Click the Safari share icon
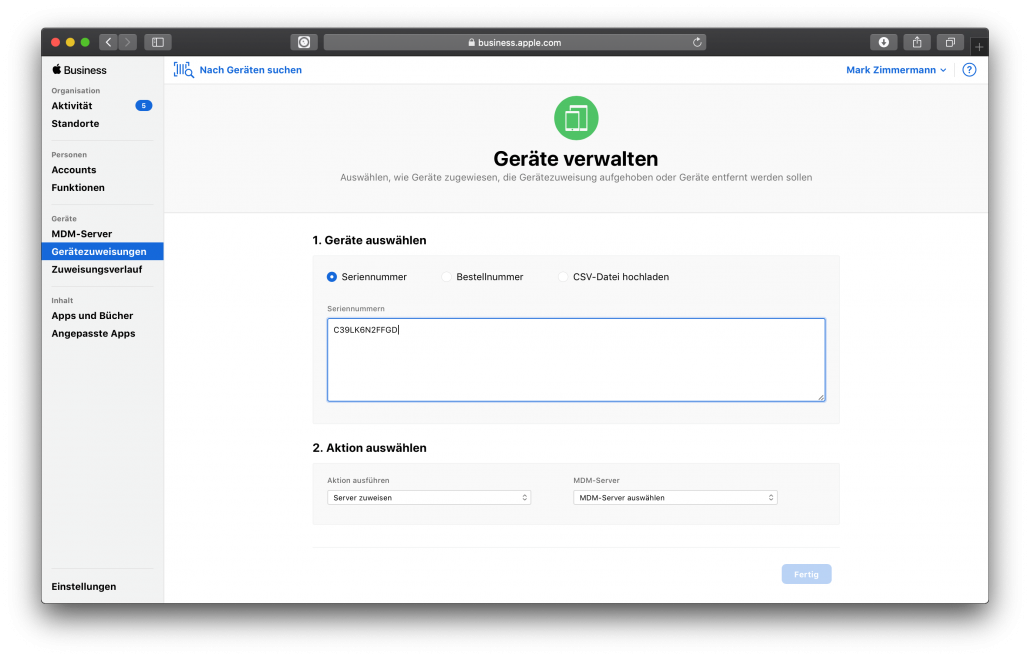Viewport: 1030px width, 658px height. pos(917,42)
